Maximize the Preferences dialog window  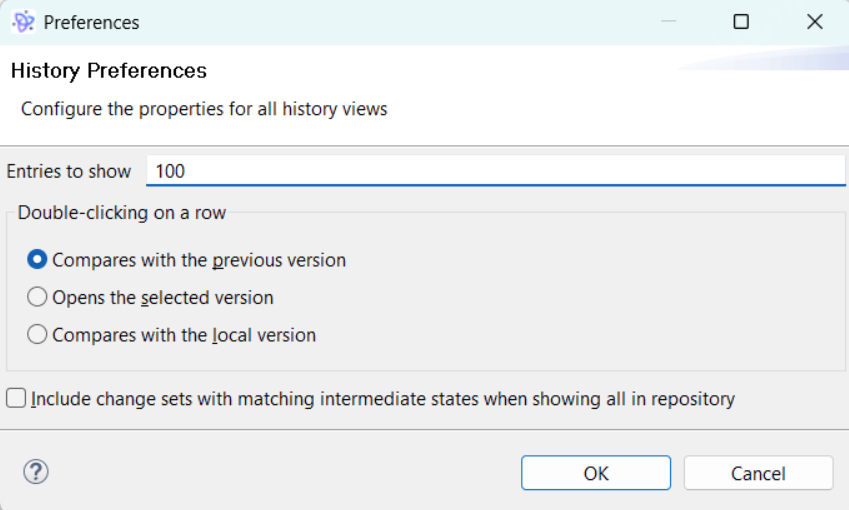point(741,22)
